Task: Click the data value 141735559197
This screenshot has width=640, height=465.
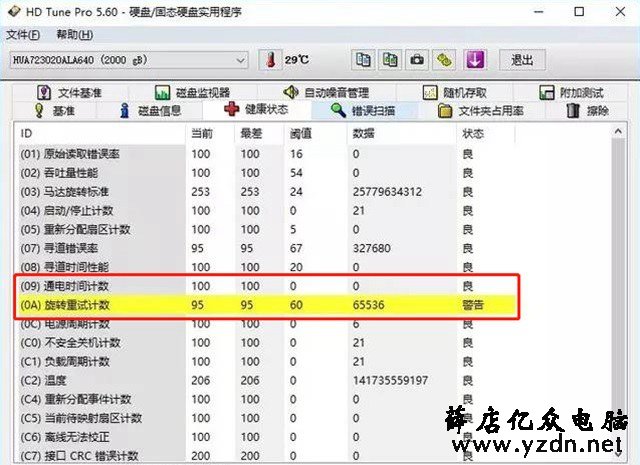Action: [x=391, y=380]
